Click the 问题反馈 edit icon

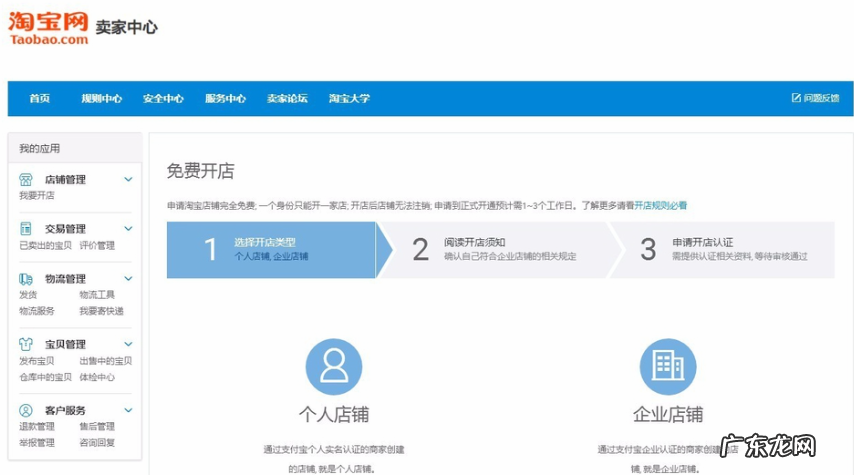point(796,98)
